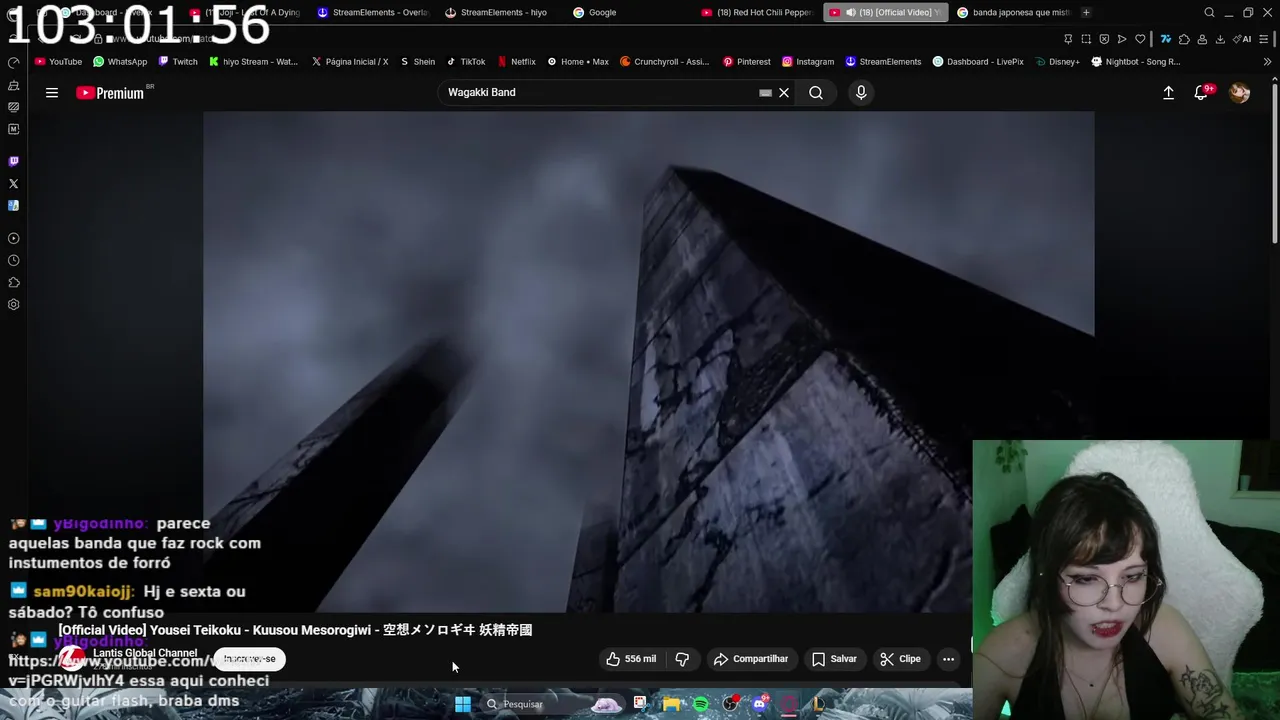Open the browser extensions puzzle icon
This screenshot has height=720, width=1280.
[x=1184, y=39]
